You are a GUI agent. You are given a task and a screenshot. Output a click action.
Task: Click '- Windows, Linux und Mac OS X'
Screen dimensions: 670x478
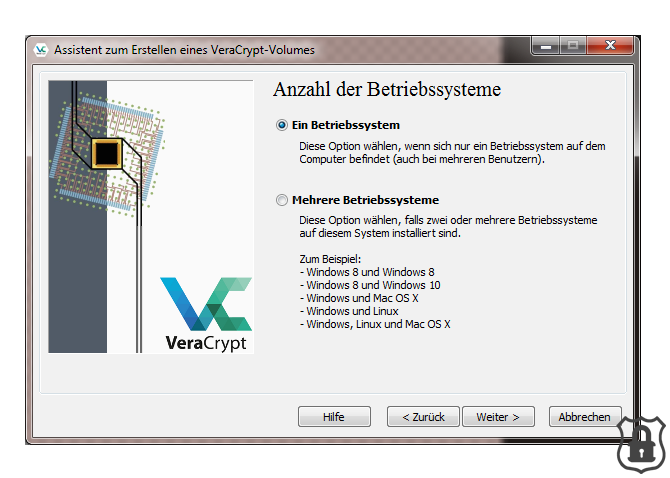pos(375,324)
